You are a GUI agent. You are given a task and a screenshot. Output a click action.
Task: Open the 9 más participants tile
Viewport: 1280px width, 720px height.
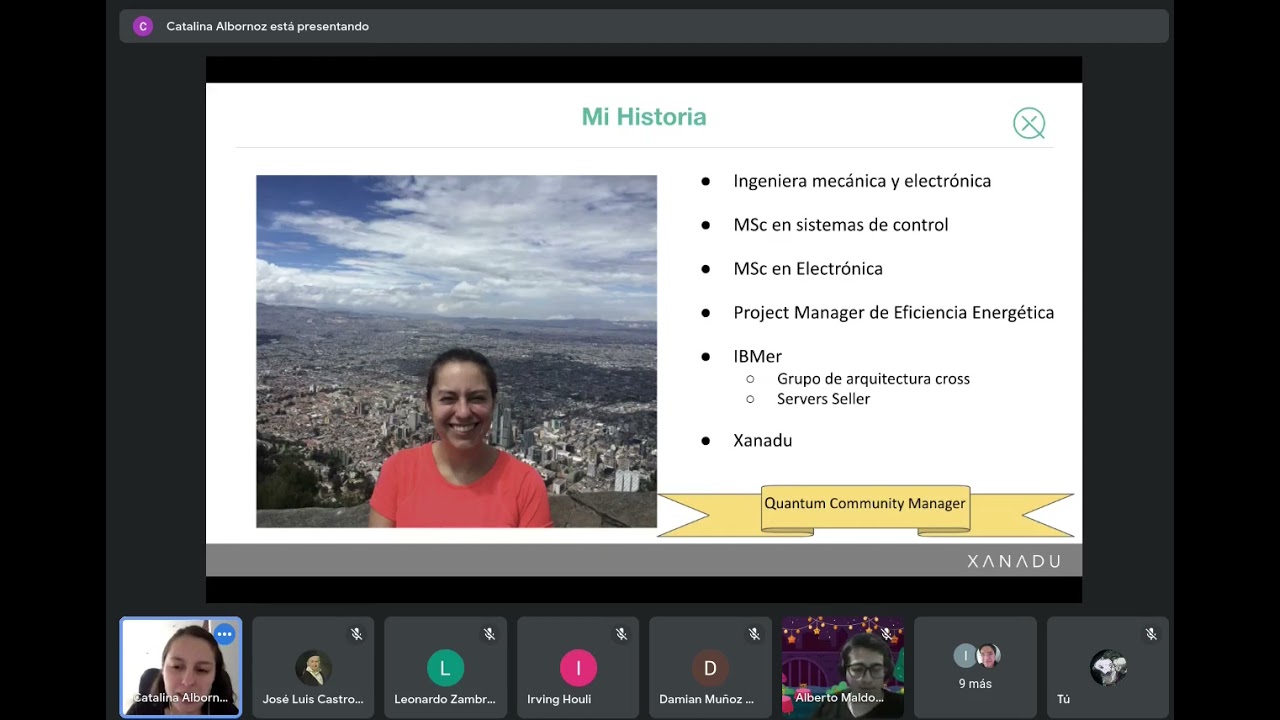[x=975, y=667]
